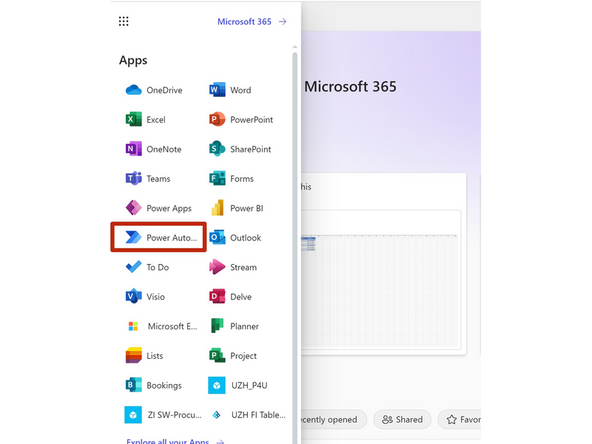This screenshot has width=592, height=444.
Task: Open OneNote
Action: (154, 149)
